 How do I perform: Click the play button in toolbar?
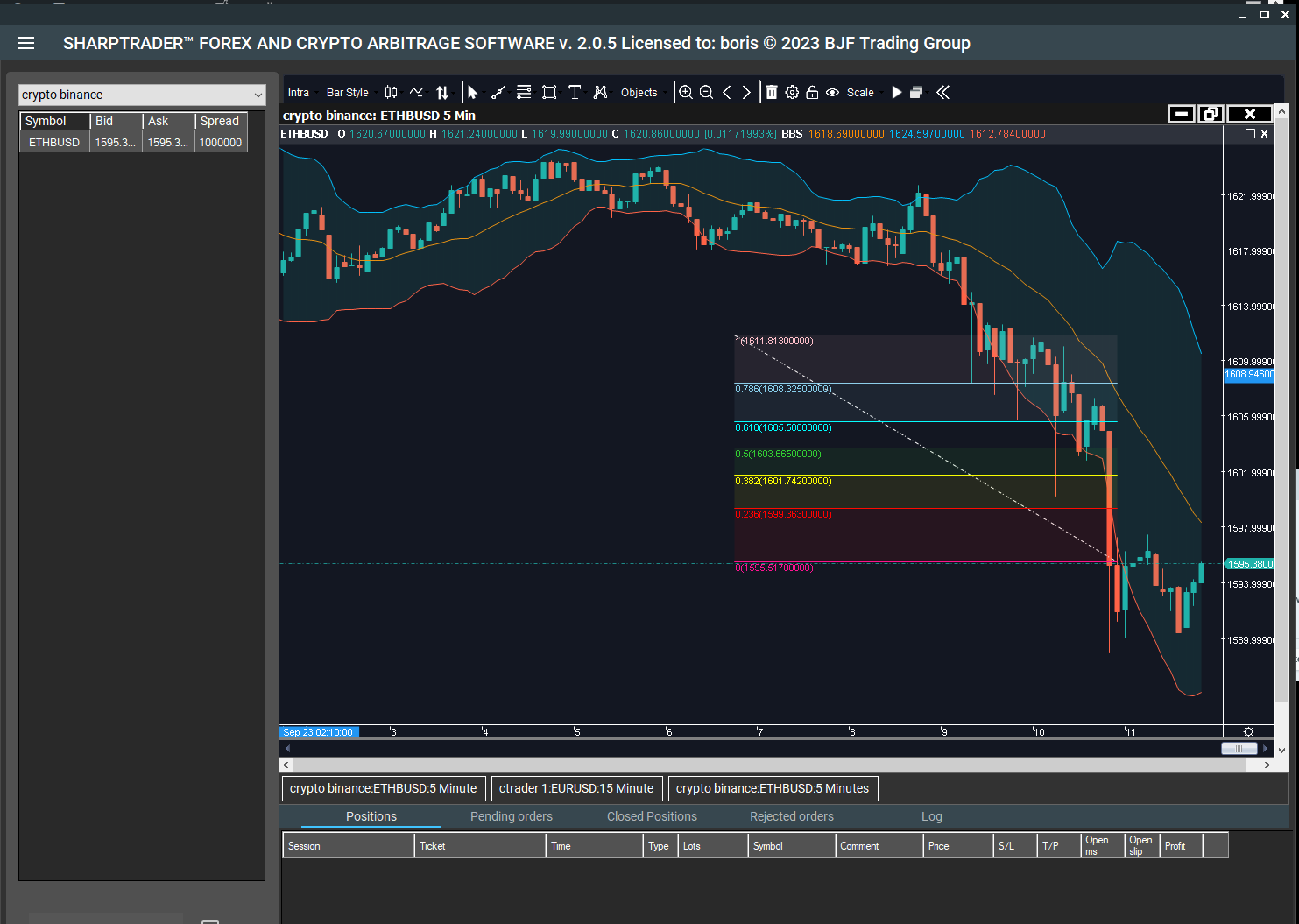click(x=896, y=92)
